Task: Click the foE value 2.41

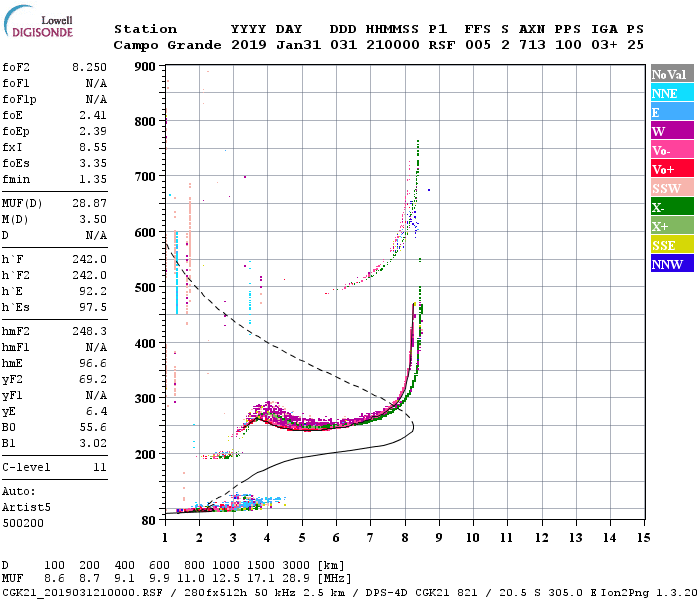Action: tap(93, 115)
